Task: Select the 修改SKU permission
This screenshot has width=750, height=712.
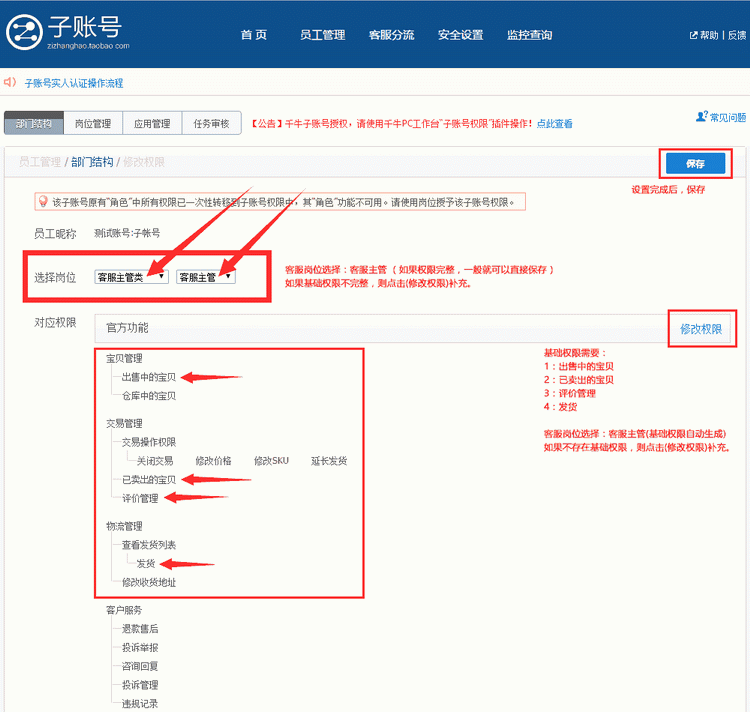Action: (x=271, y=460)
